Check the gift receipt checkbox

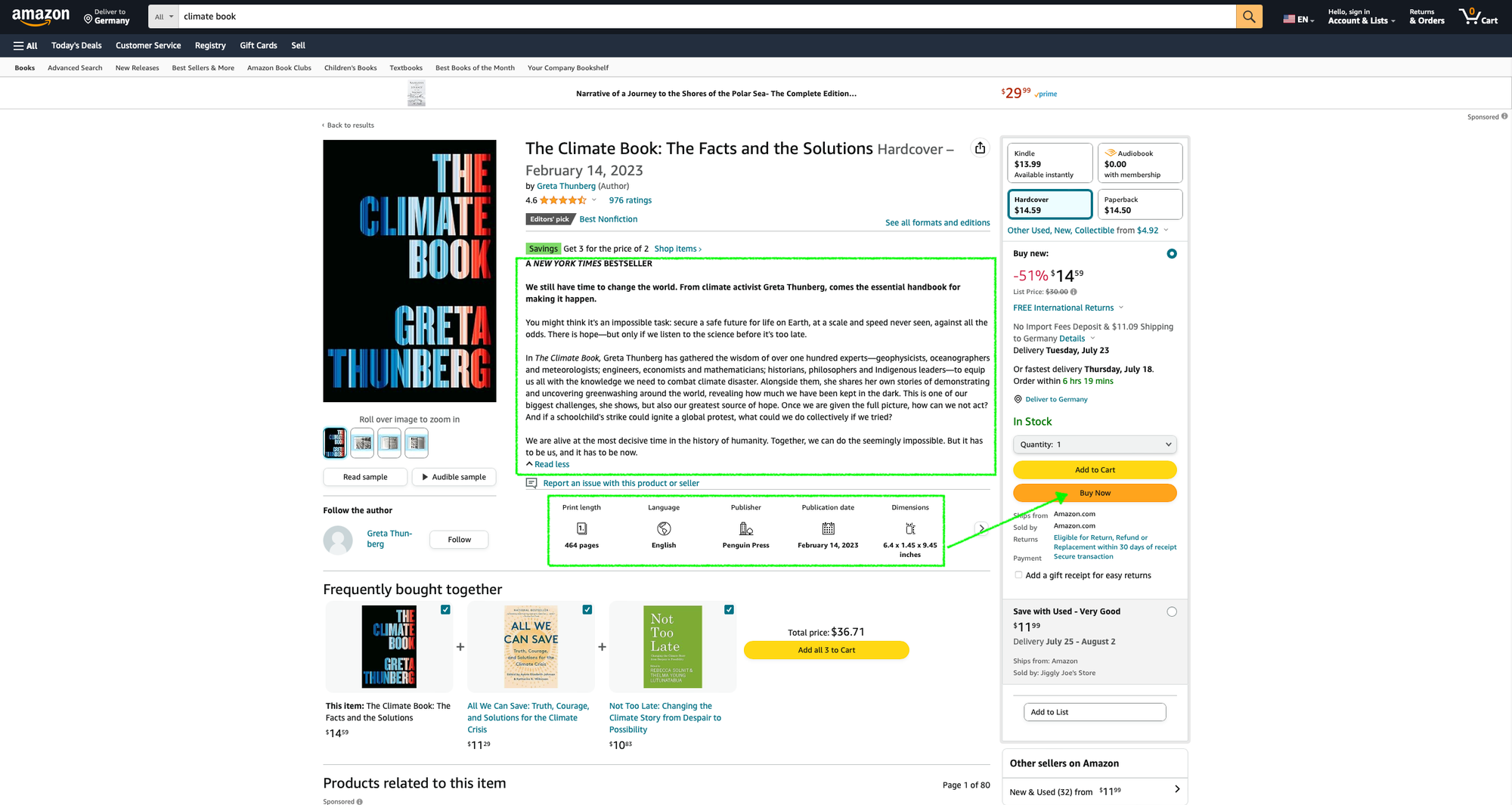(x=1018, y=575)
